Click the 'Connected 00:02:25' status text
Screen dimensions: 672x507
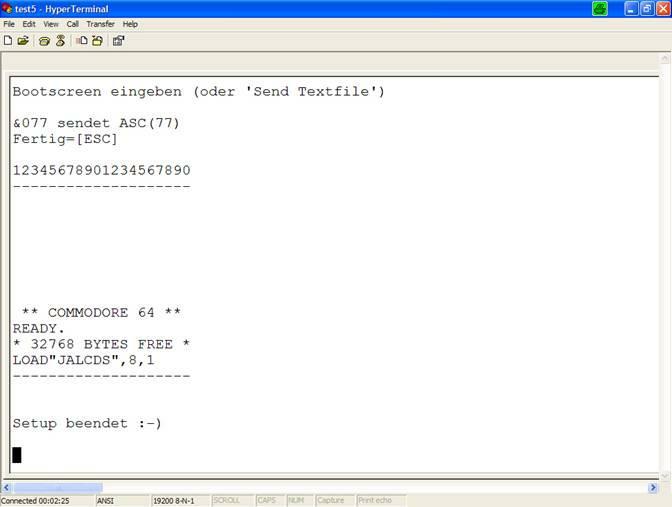pyautogui.click(x=35, y=501)
